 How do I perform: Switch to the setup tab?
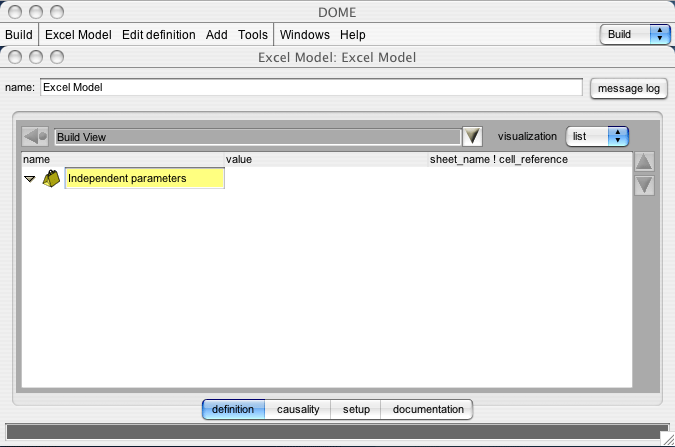pyautogui.click(x=356, y=409)
